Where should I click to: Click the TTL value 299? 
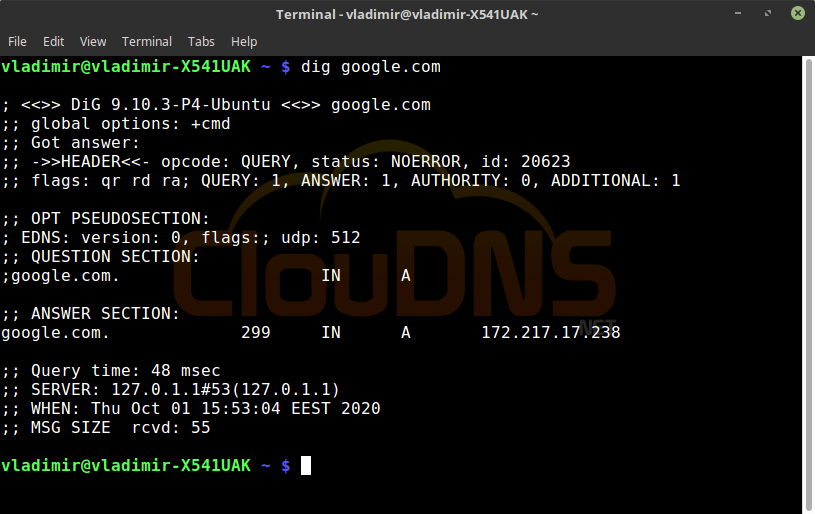pos(256,333)
